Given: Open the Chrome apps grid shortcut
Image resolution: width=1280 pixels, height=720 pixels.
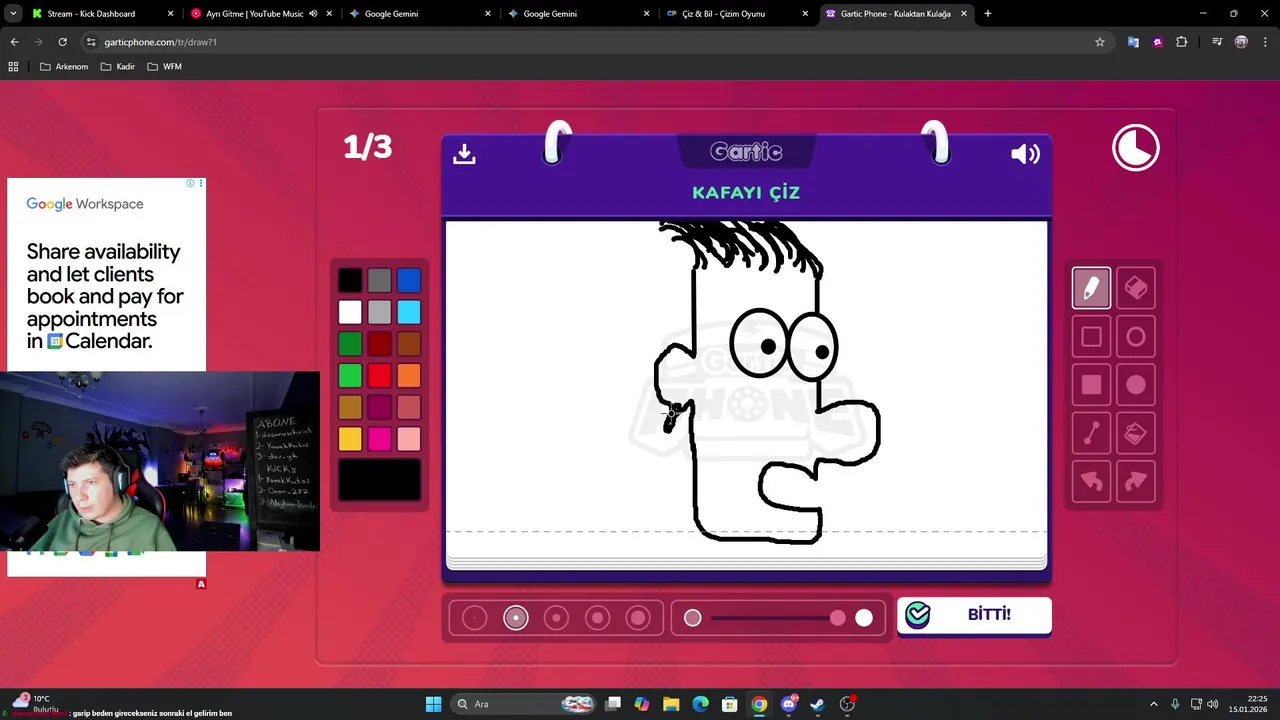Looking at the screenshot, I should (x=13, y=66).
